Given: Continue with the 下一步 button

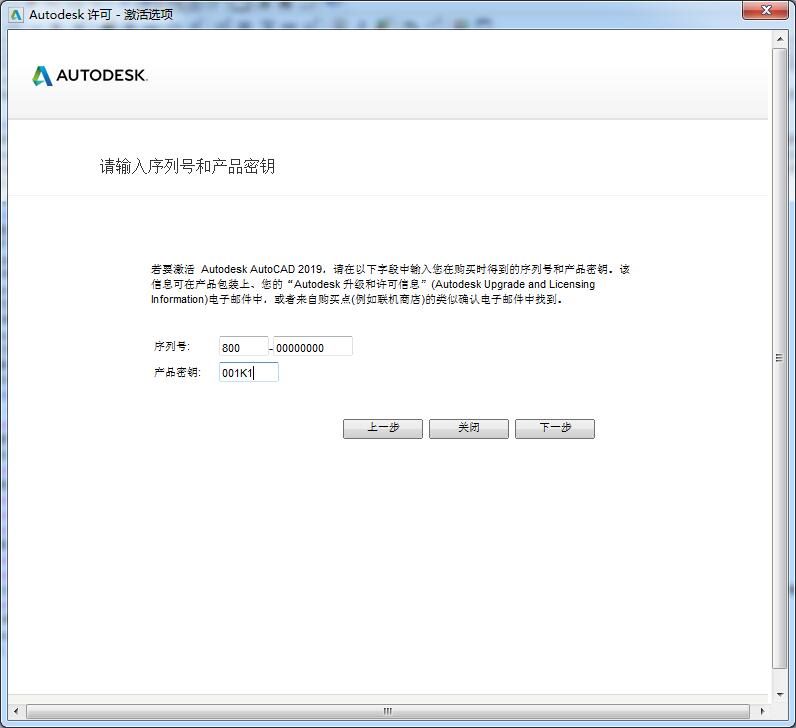Looking at the screenshot, I should click(x=554, y=428).
